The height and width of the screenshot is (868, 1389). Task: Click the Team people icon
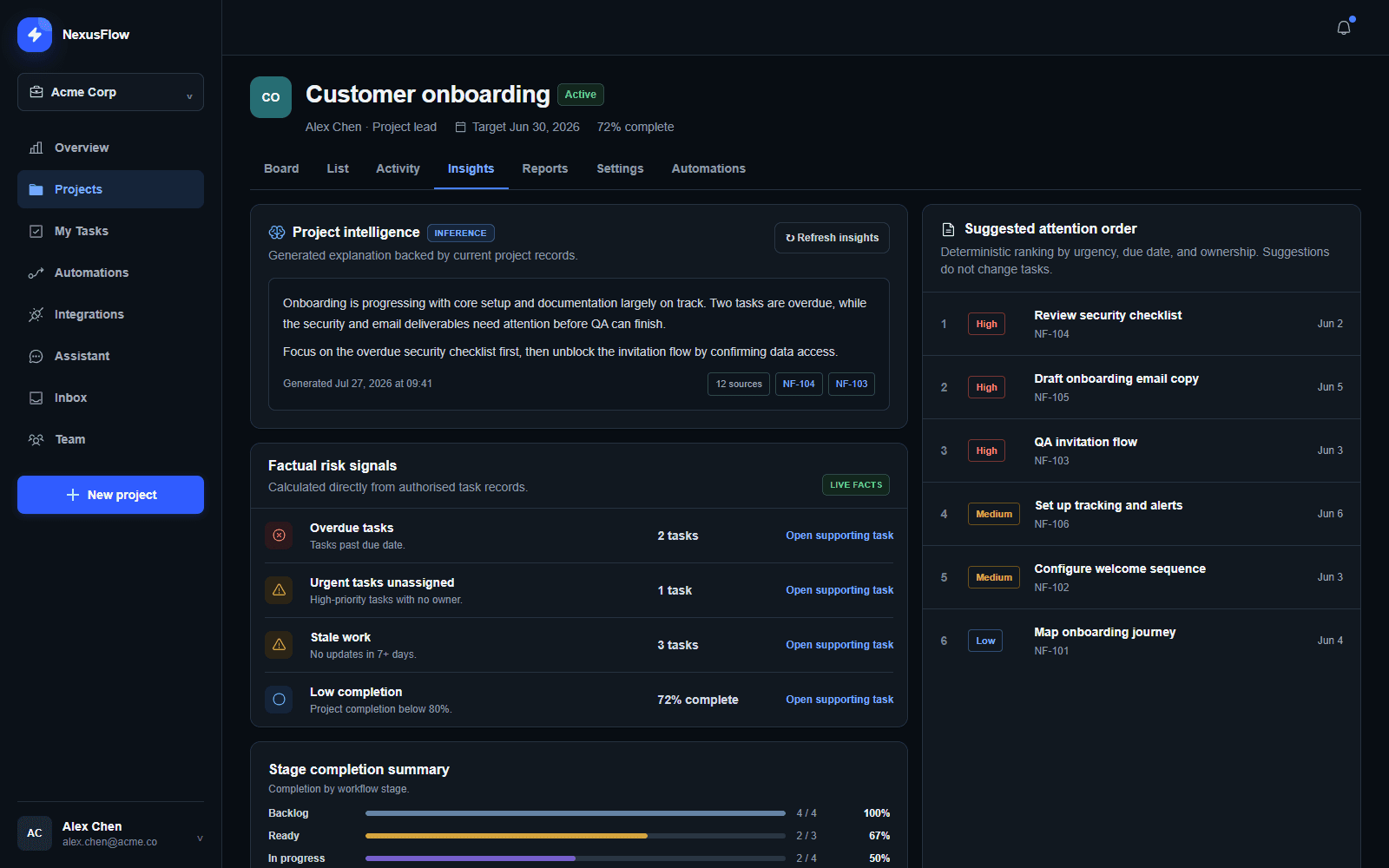[36, 439]
